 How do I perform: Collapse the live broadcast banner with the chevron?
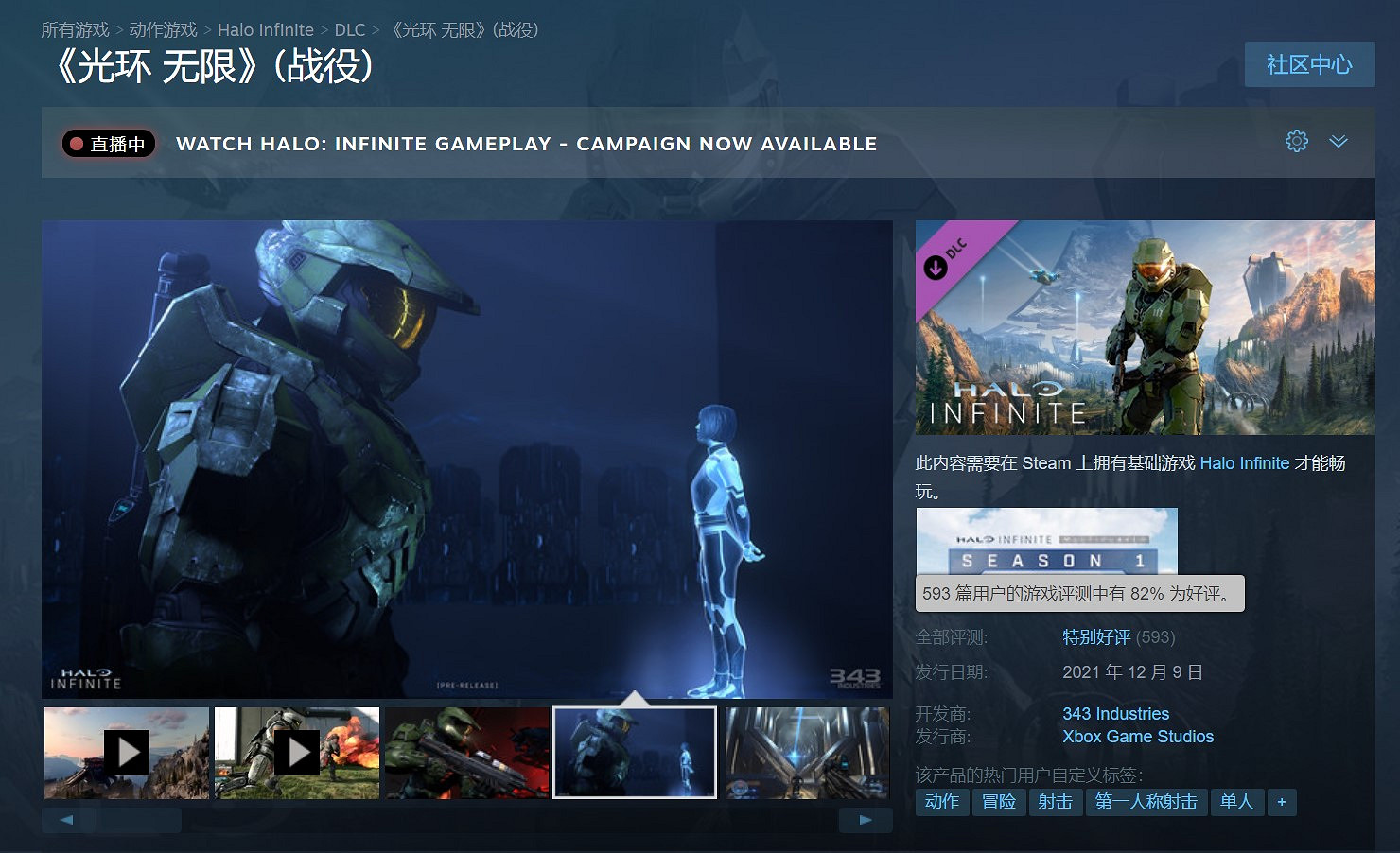coord(1339,141)
